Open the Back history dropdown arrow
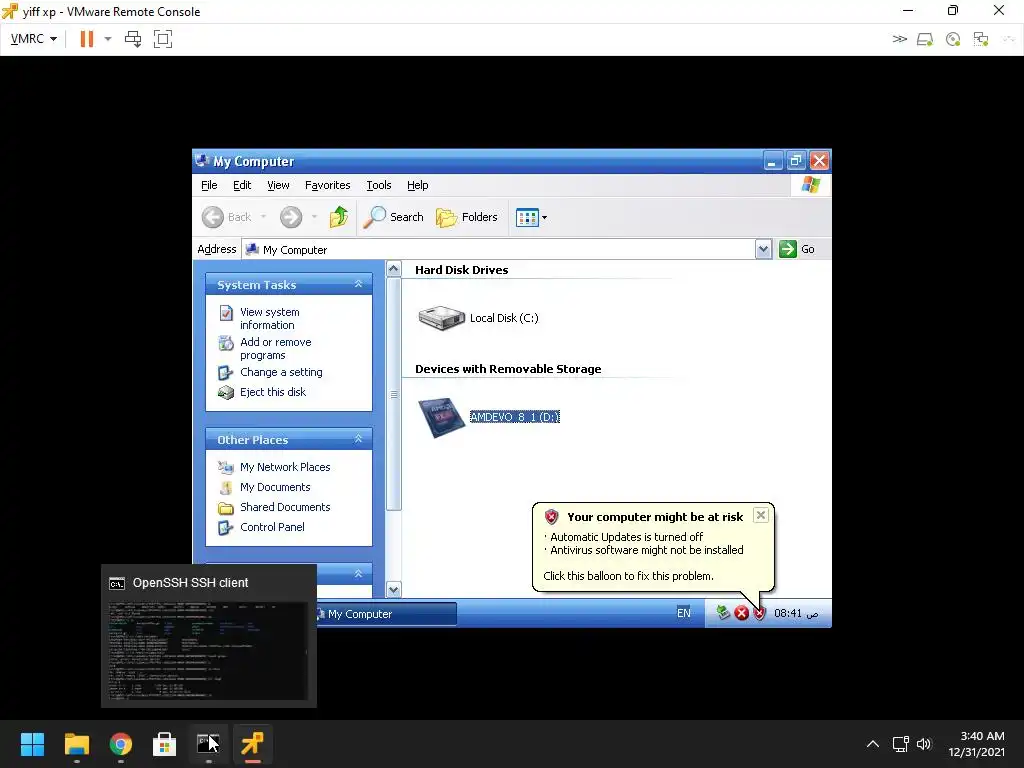Screen dimensions: 1024x768 263,217
